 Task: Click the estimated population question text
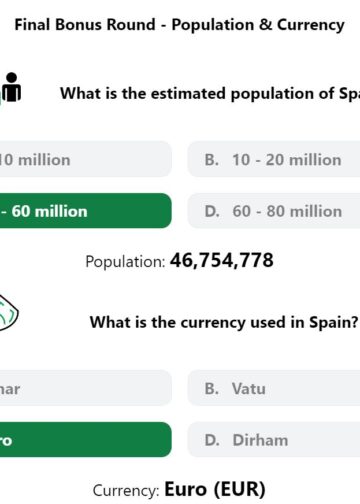point(210,93)
